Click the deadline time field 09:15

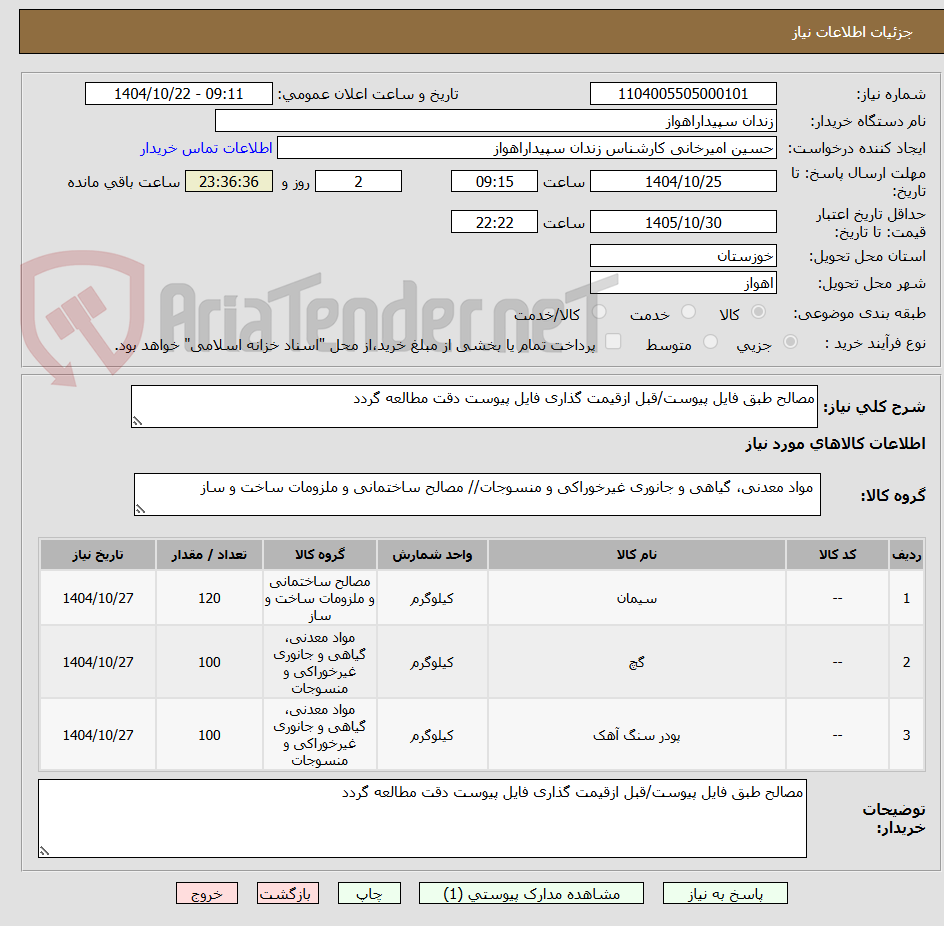494,181
